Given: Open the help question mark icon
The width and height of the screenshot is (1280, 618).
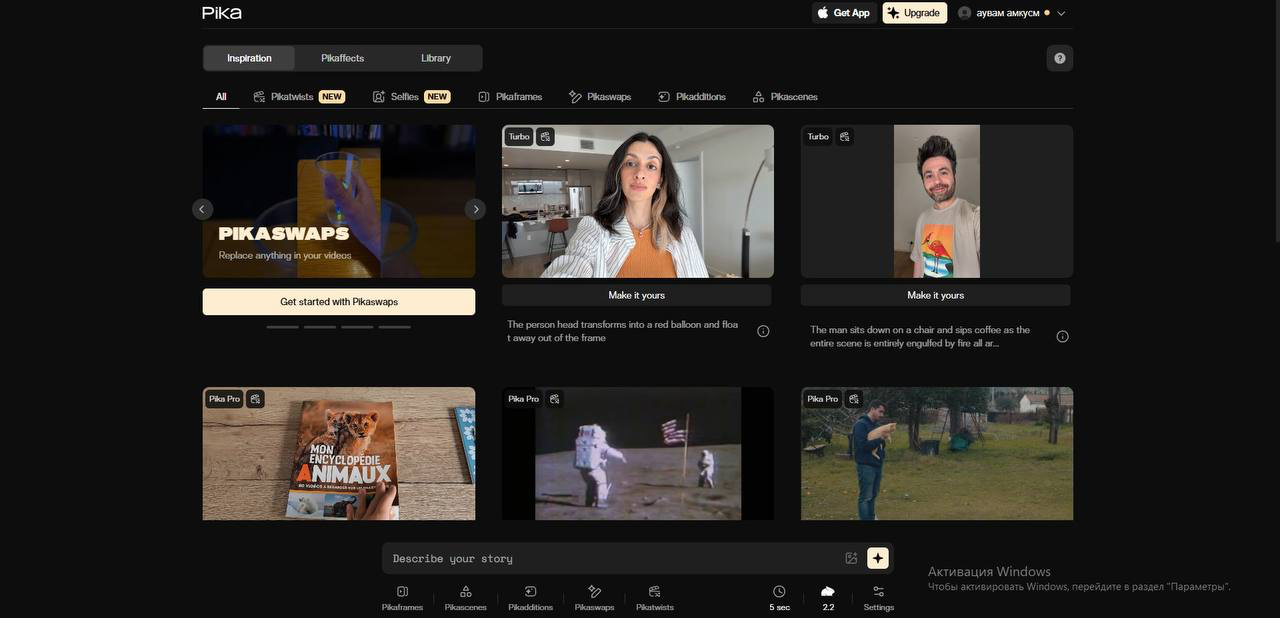Looking at the screenshot, I should pyautogui.click(x=1060, y=58).
